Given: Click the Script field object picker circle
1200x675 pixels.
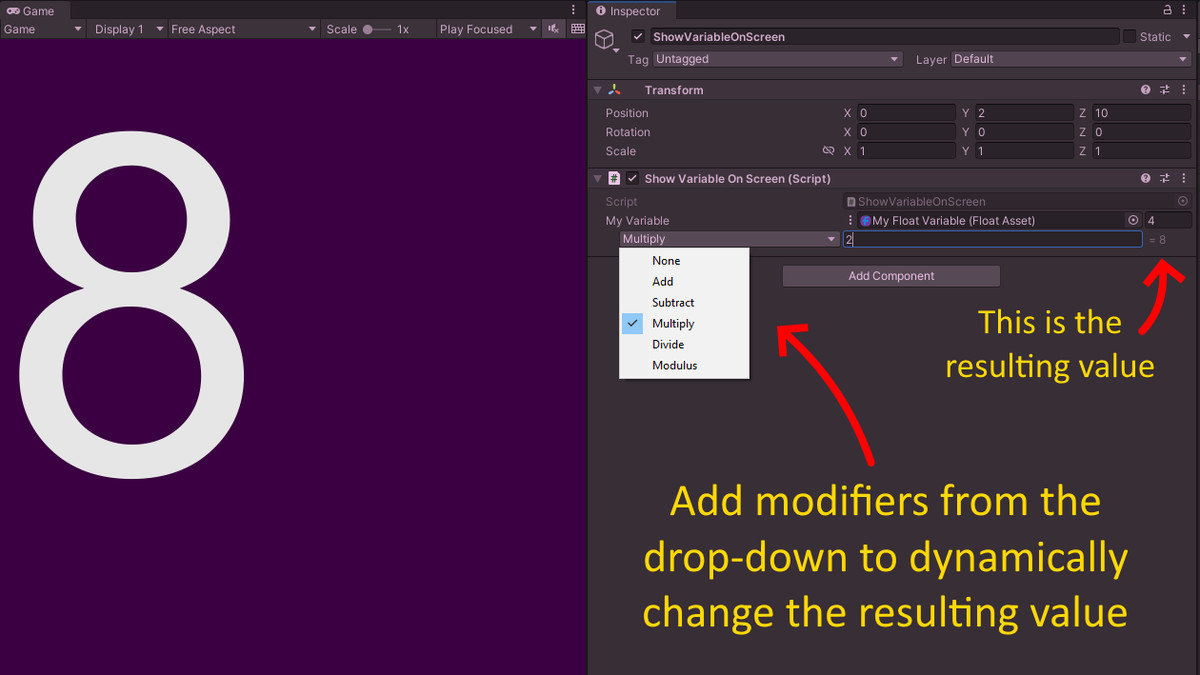Looking at the screenshot, I should (x=1183, y=201).
